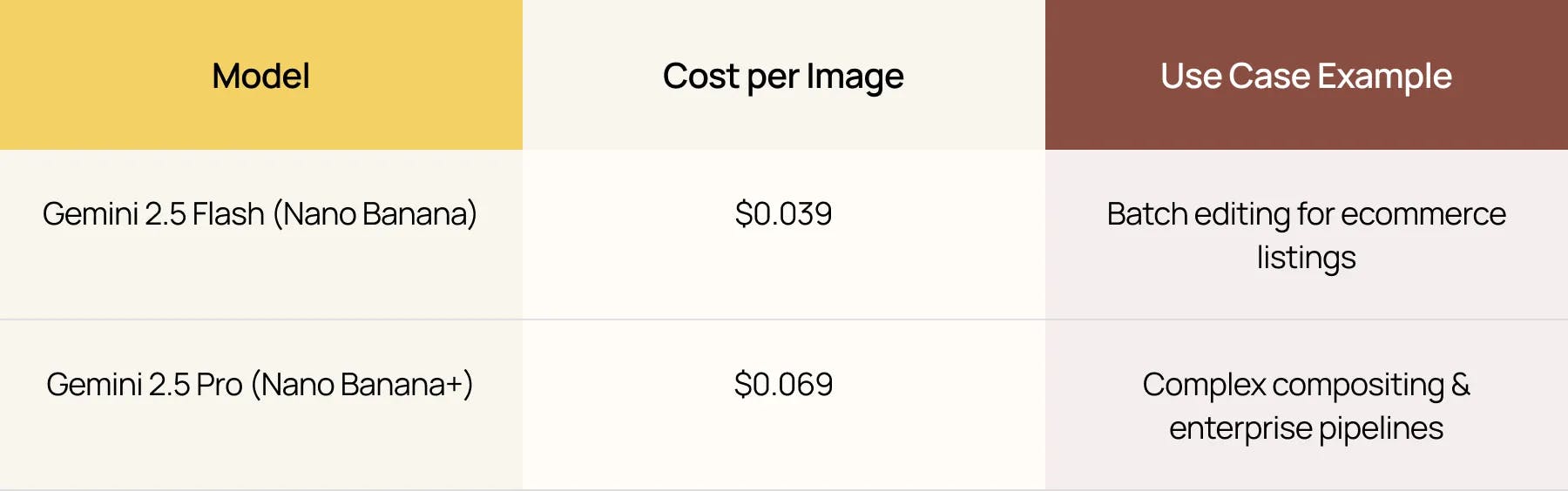
Task: Click the word Pro in second row
Action: (220, 385)
